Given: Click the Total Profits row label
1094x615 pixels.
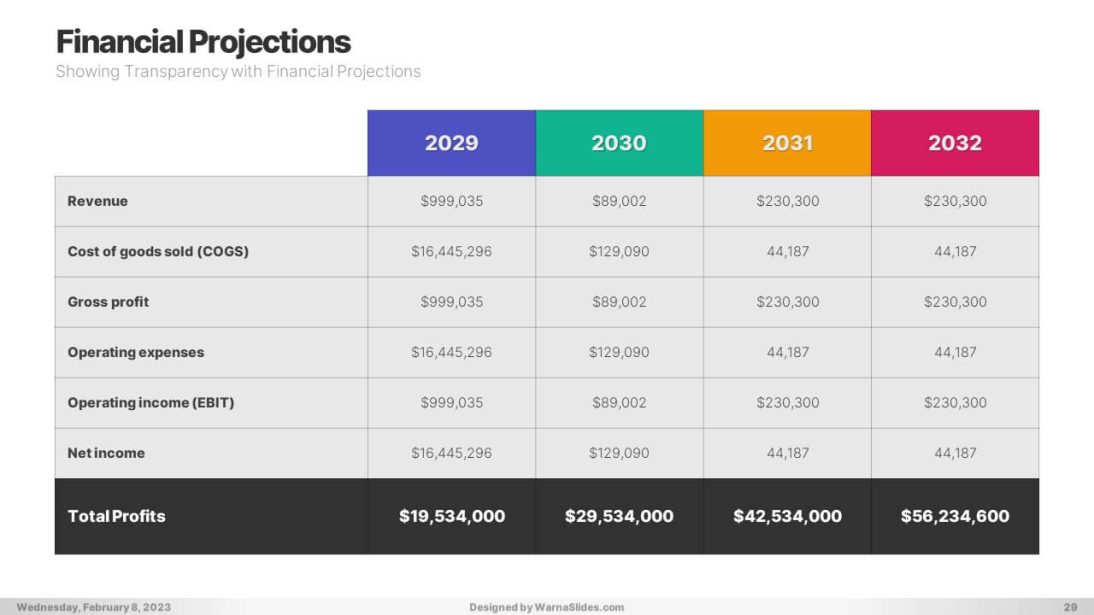Looking at the screenshot, I should (116, 516).
